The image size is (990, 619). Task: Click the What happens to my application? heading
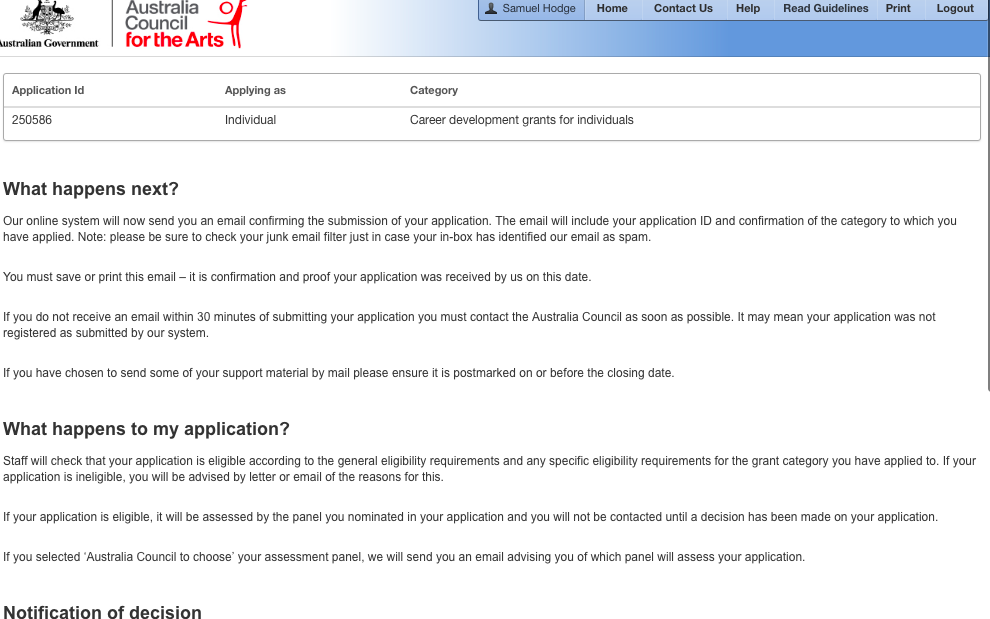coord(146,429)
